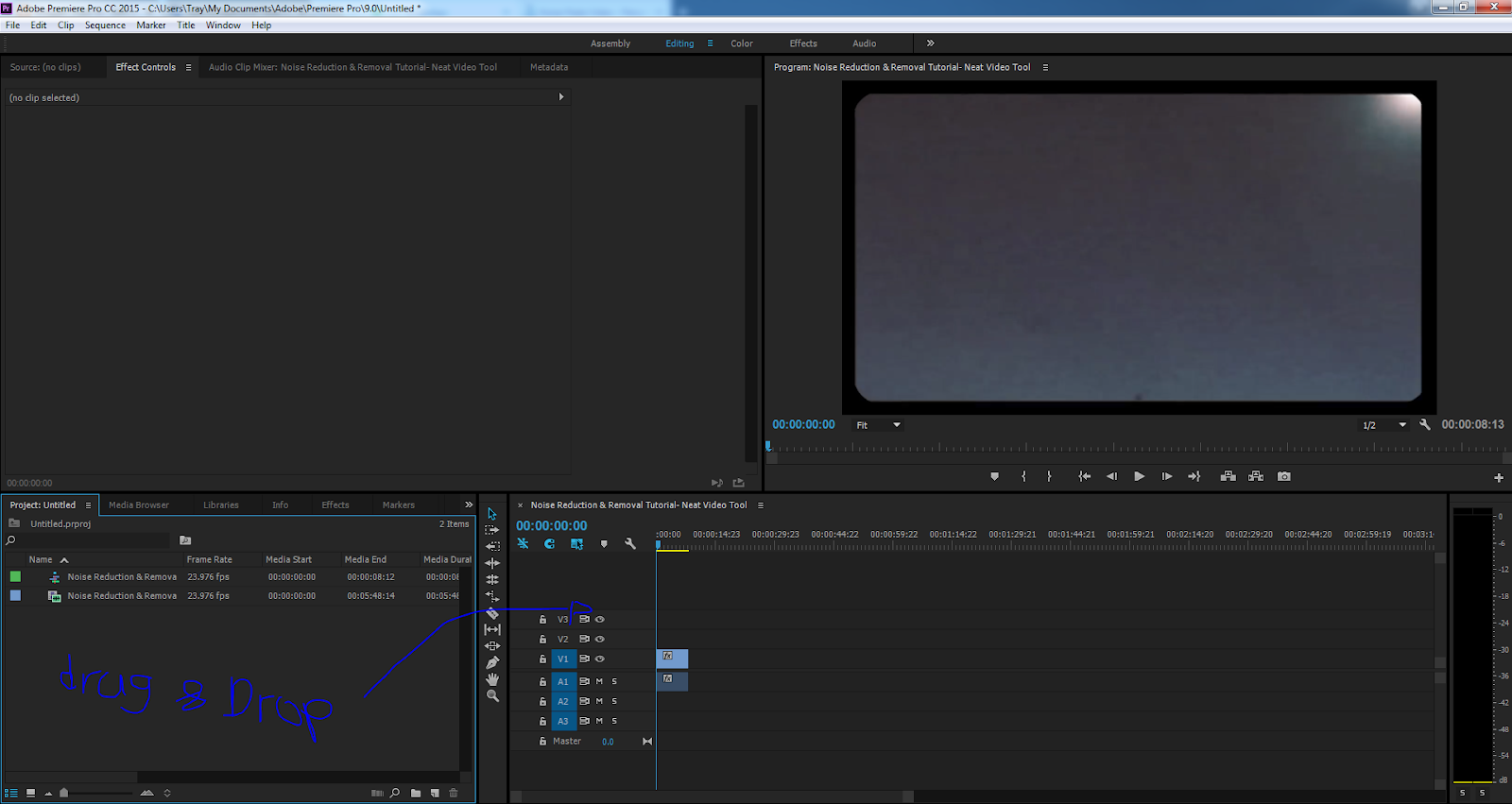1512x804 pixels.
Task: Click the Extract button in Program monitor
Action: click(x=1256, y=476)
